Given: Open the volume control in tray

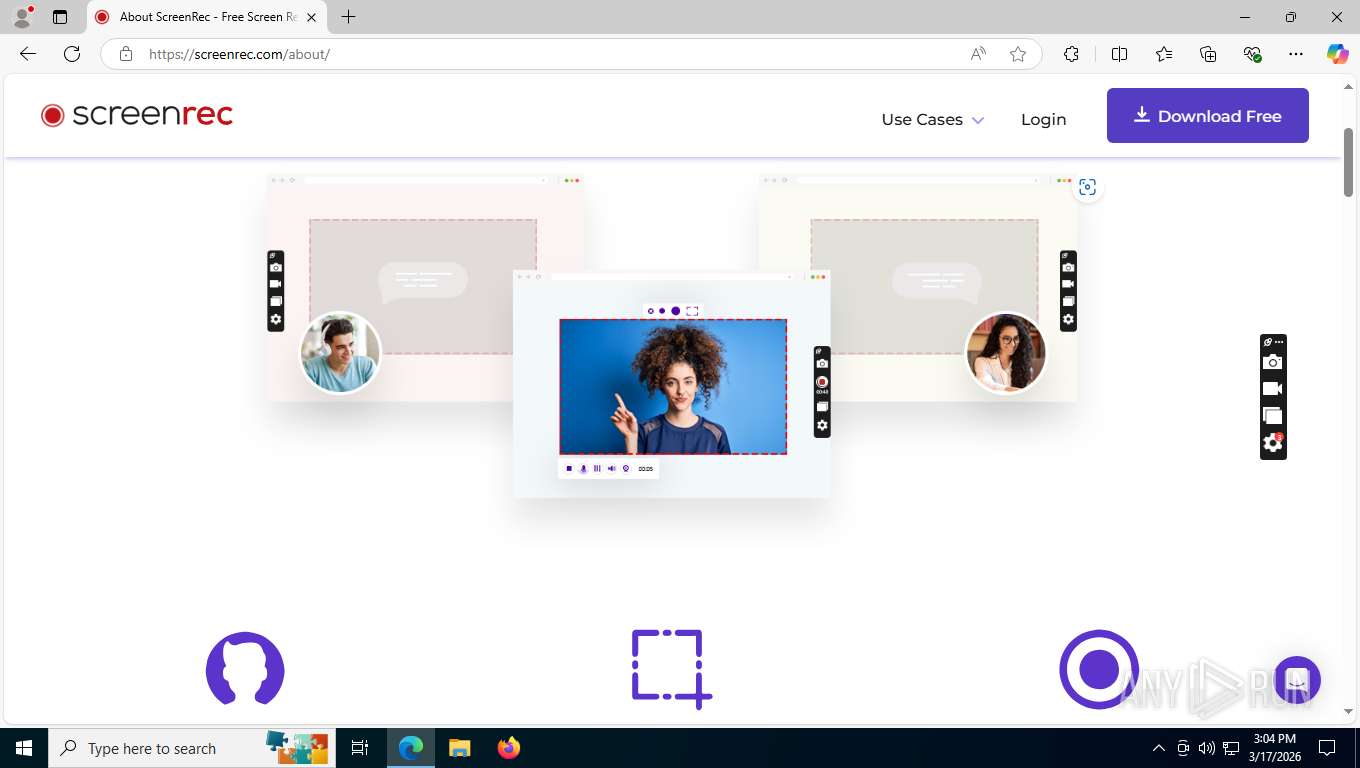Looking at the screenshot, I should click(x=1206, y=748).
